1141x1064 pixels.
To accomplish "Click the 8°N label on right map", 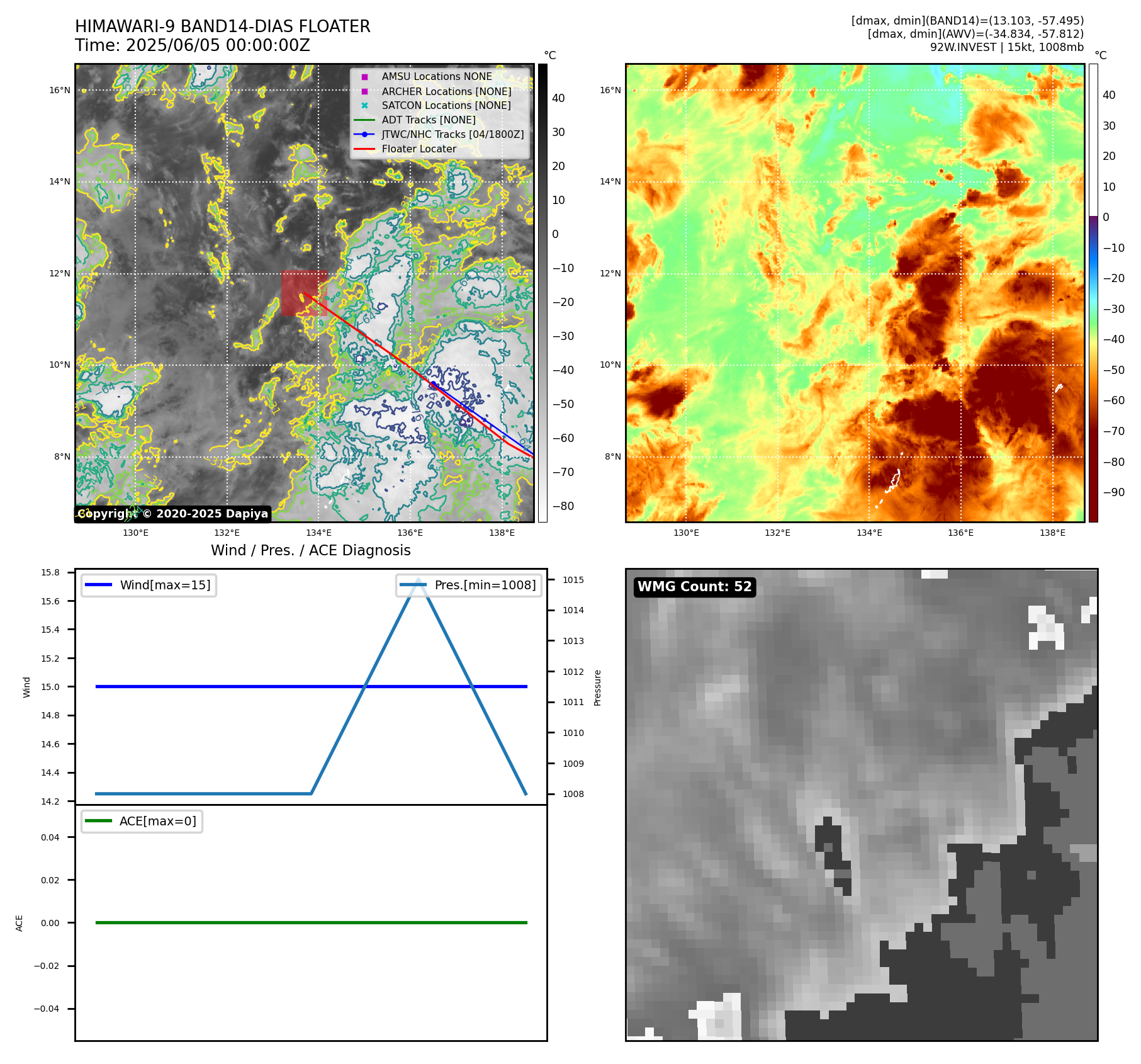I will tap(612, 457).
